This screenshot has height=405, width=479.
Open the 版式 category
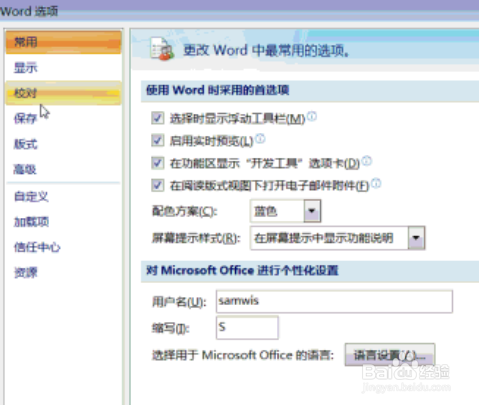[x=63, y=144]
